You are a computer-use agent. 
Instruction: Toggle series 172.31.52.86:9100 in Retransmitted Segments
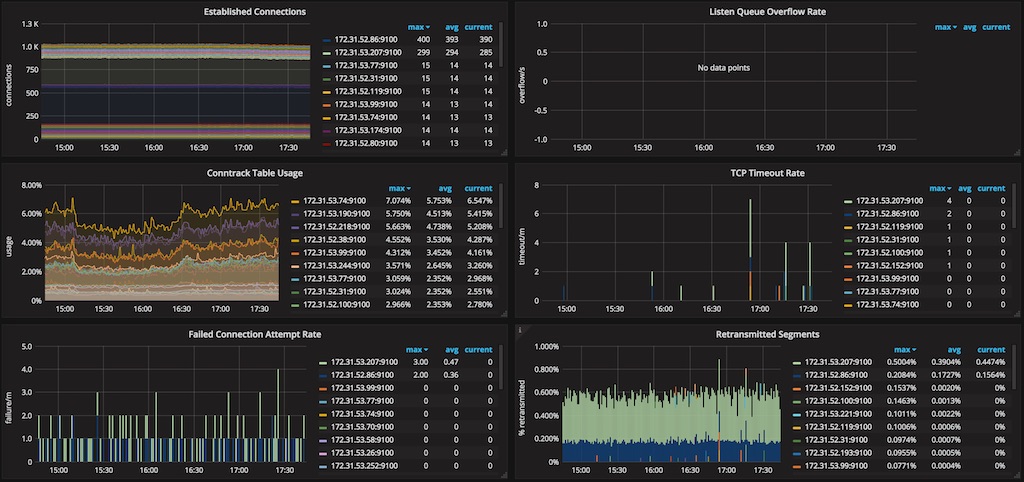835,375
